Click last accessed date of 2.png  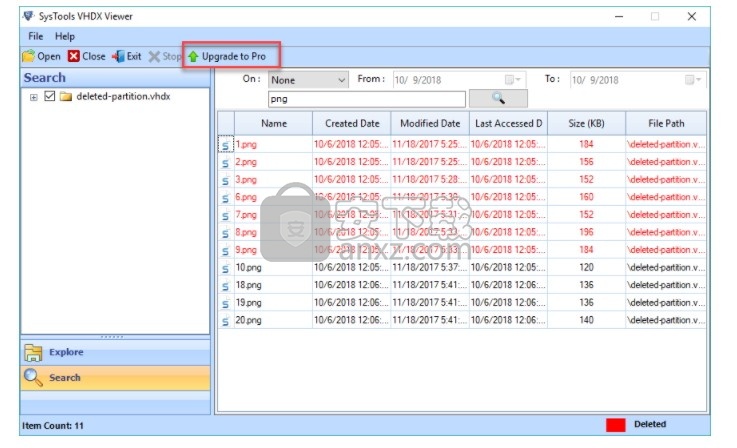coord(508,162)
